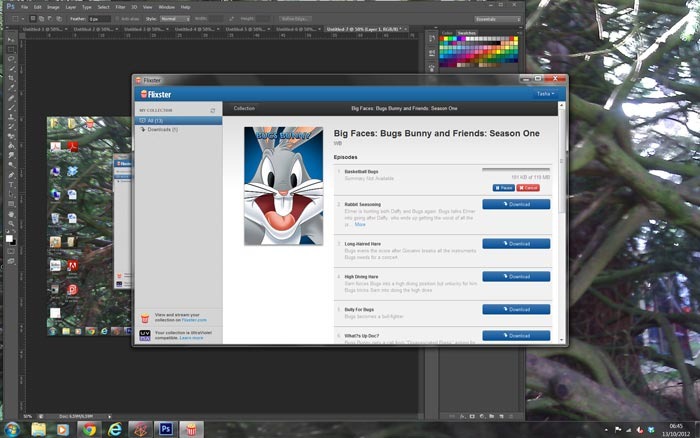Select the History Brush tool
Image resolution: width=700 pixels, height=438 pixels.
11,127
